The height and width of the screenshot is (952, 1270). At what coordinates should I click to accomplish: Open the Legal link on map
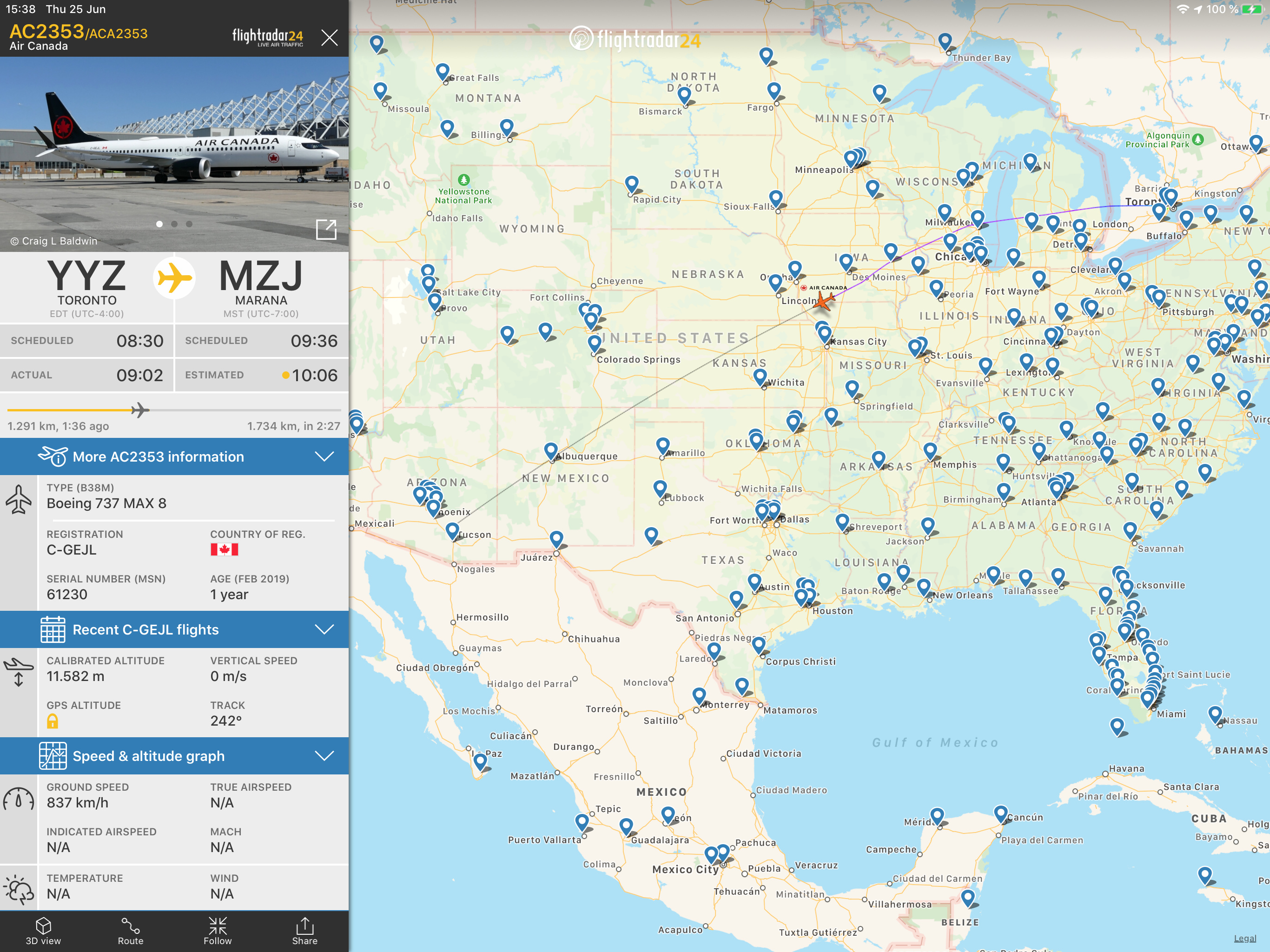[x=1245, y=938]
